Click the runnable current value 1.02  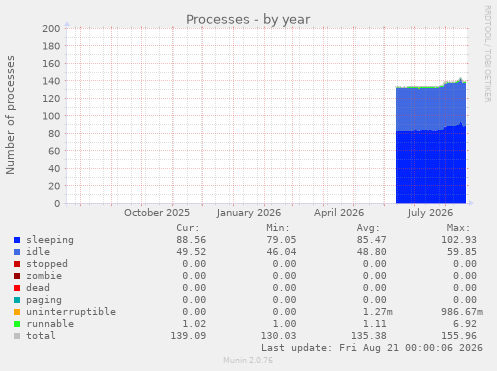(x=194, y=324)
